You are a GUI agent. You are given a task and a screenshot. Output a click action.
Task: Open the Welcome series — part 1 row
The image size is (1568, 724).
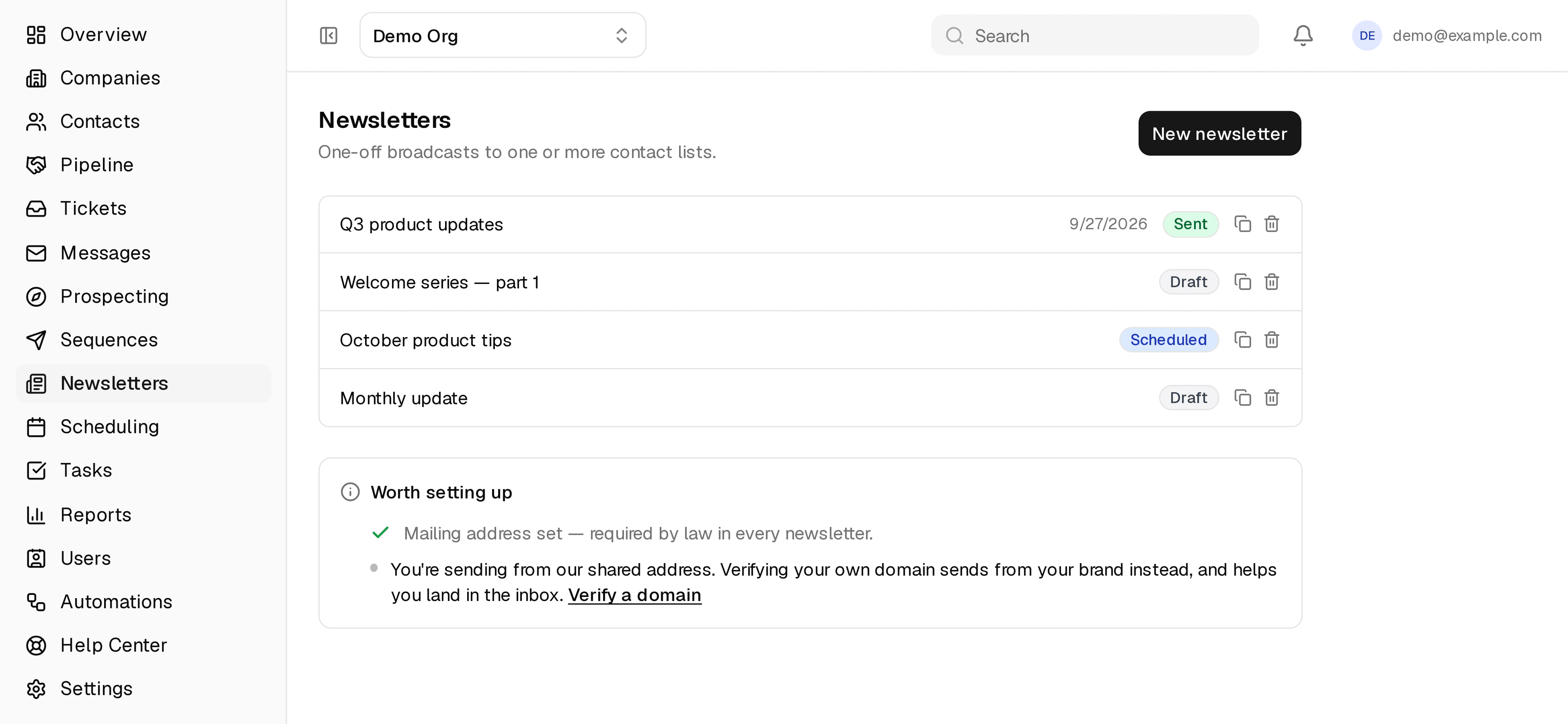(810, 282)
